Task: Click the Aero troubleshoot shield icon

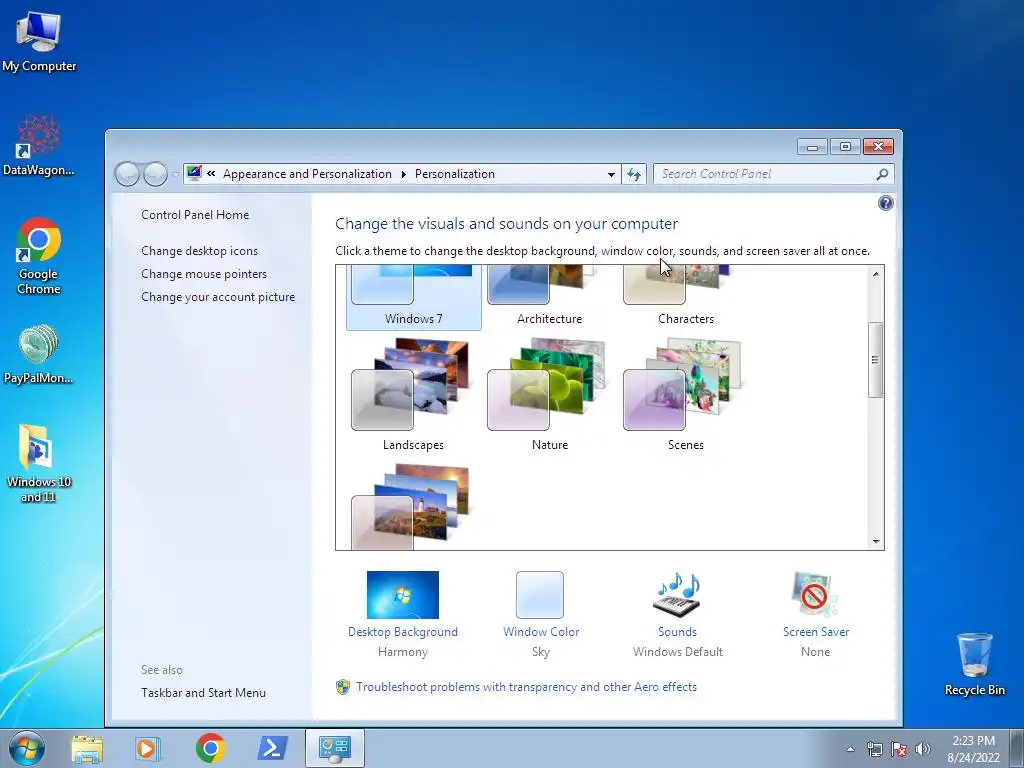Action: pyautogui.click(x=343, y=687)
